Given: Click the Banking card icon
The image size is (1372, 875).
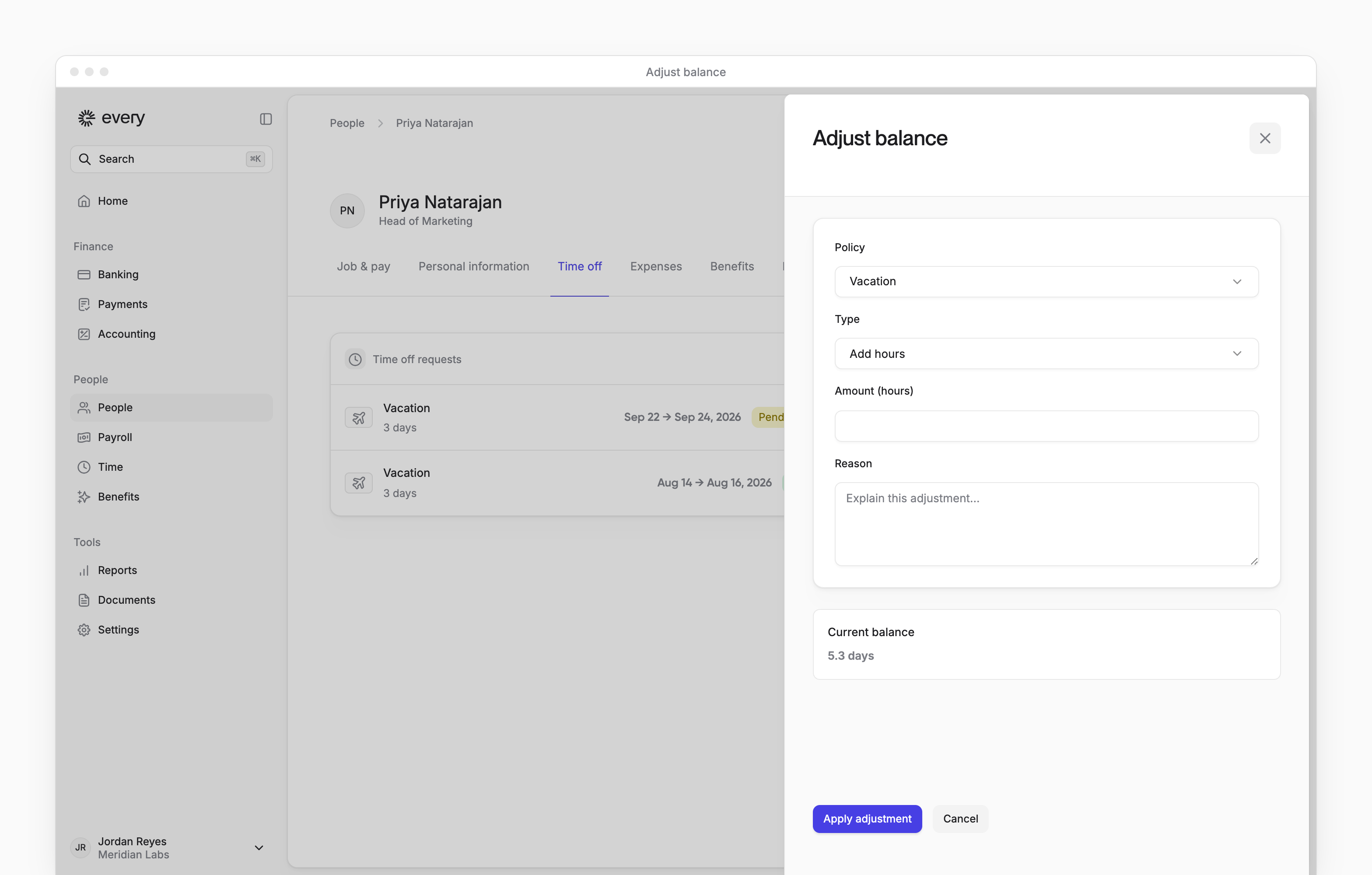Looking at the screenshot, I should pos(84,275).
